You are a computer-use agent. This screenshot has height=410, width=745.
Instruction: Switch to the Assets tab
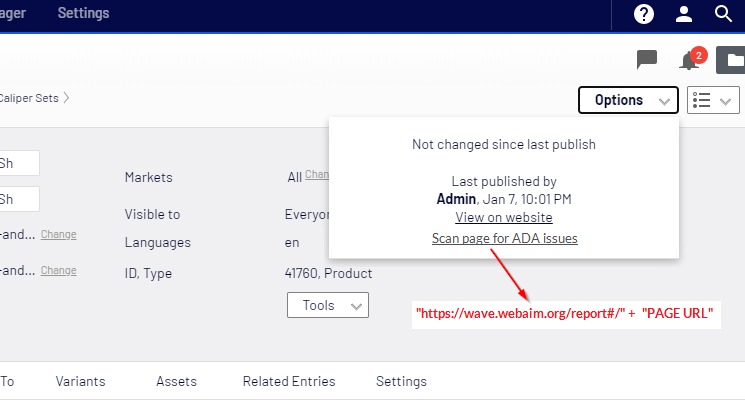(176, 381)
